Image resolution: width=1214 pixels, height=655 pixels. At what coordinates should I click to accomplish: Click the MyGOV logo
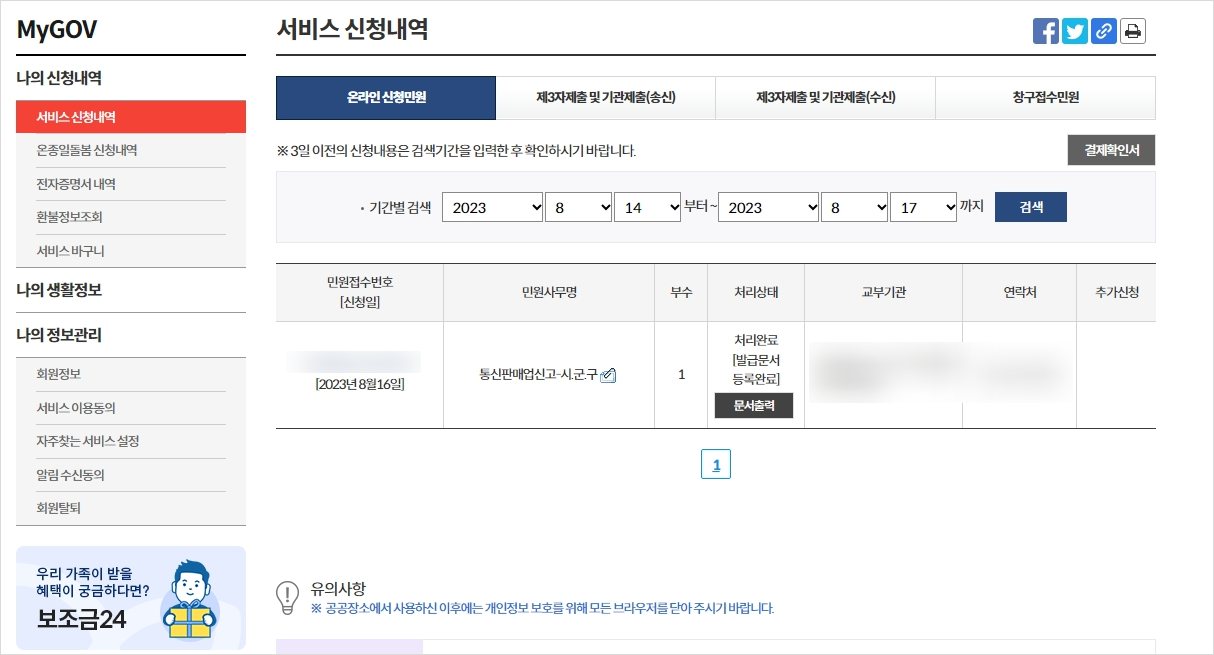(x=55, y=29)
